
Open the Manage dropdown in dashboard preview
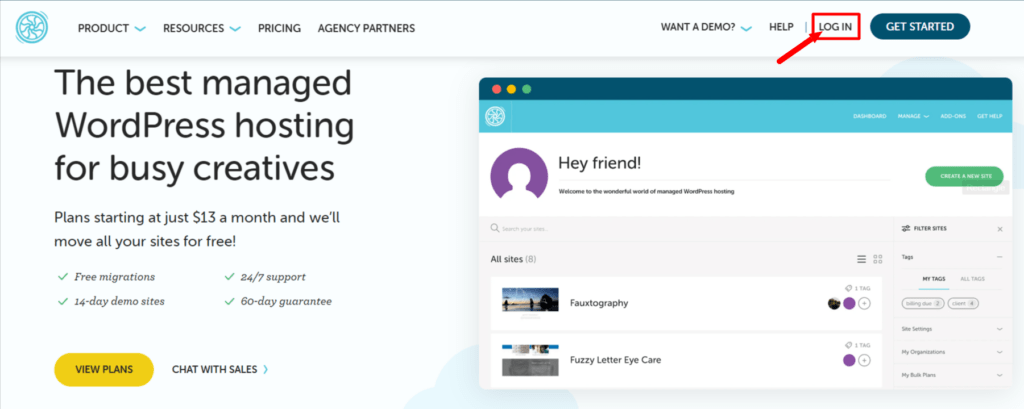point(913,116)
